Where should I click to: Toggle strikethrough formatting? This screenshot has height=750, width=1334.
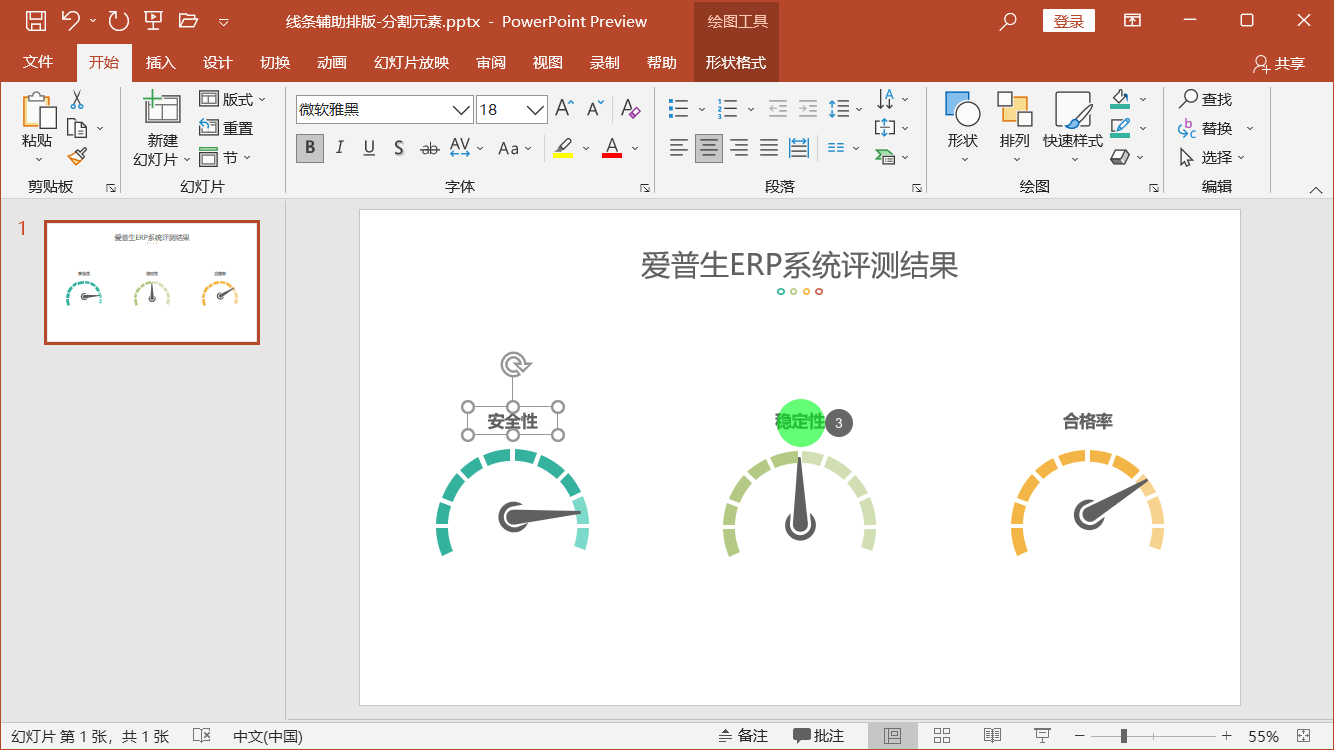coord(429,148)
